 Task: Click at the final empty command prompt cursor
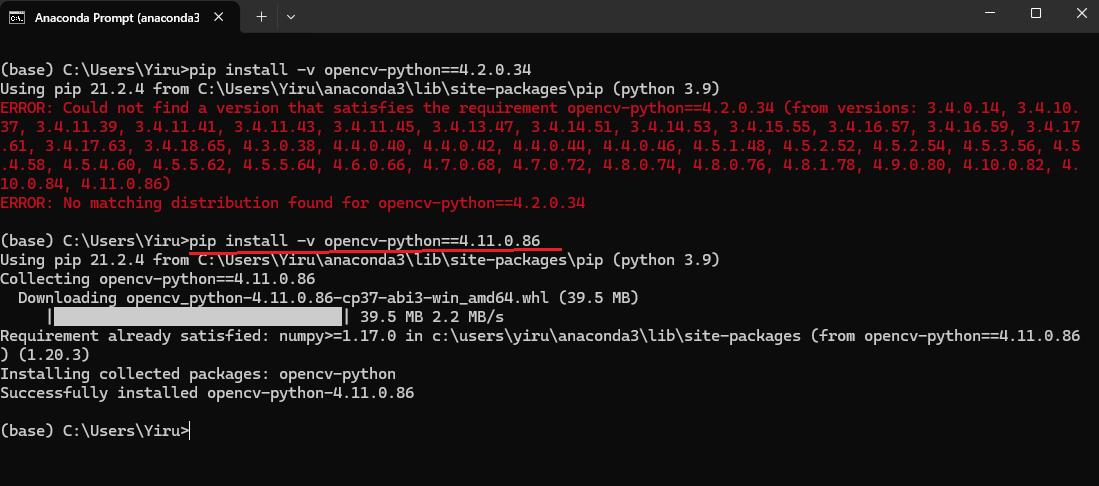(189, 431)
